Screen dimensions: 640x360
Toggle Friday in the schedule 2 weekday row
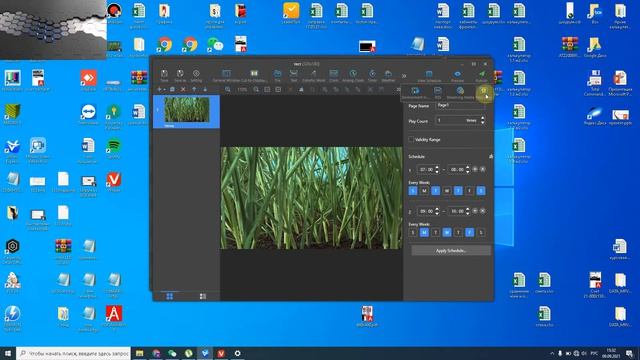[x=469, y=232]
